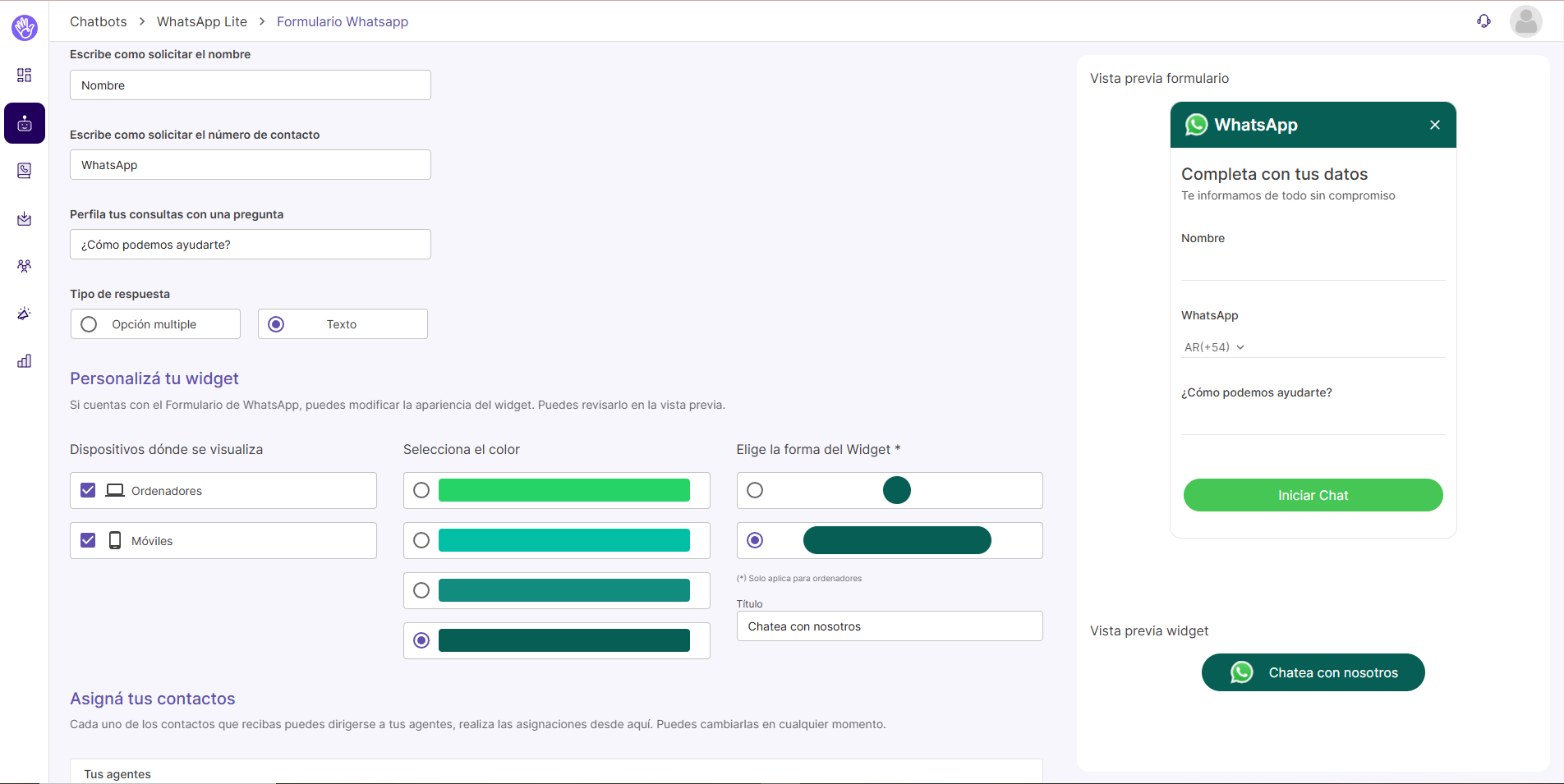Image resolution: width=1564 pixels, height=784 pixels.
Task: Click the bright green color bar
Action: pyautogui.click(x=564, y=490)
